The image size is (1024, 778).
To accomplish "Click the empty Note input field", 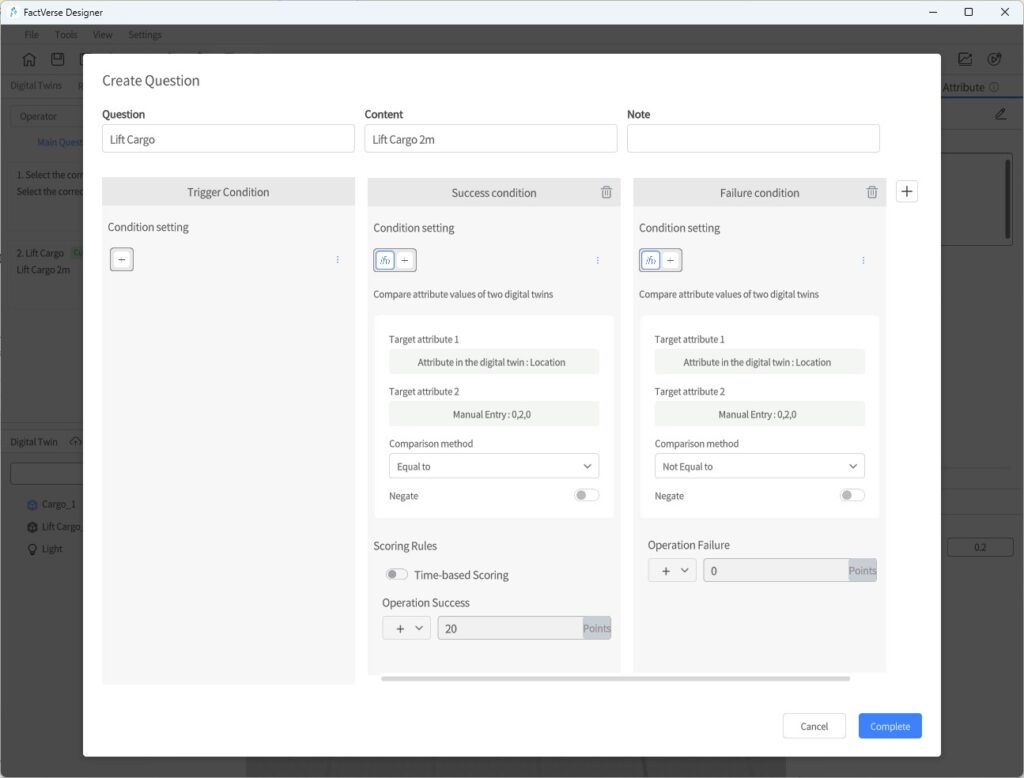I will click(x=753, y=139).
